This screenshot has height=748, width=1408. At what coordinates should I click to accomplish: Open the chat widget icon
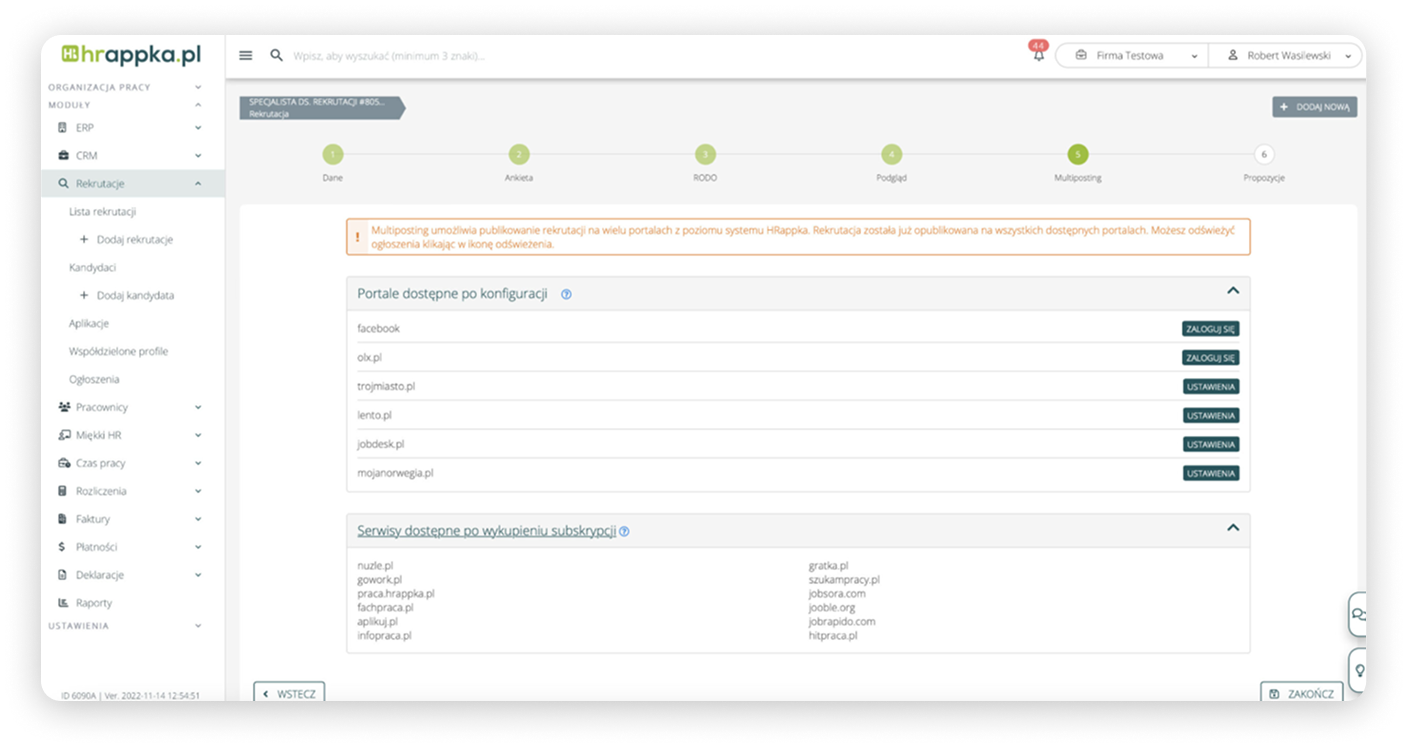point(1358,614)
